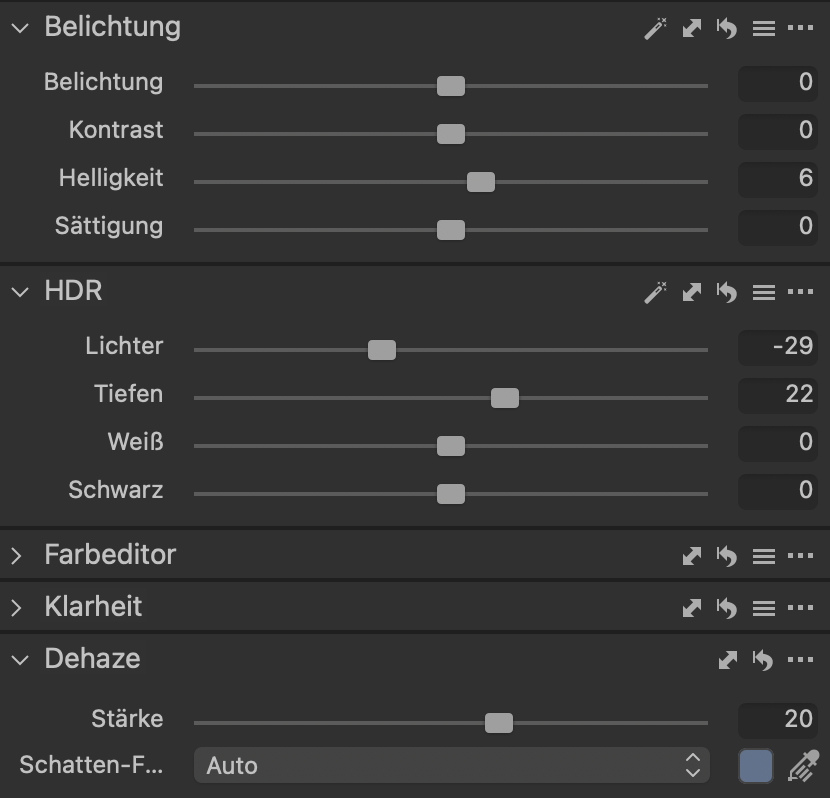Reset the Klarheit tool with undo arrow

727,608
